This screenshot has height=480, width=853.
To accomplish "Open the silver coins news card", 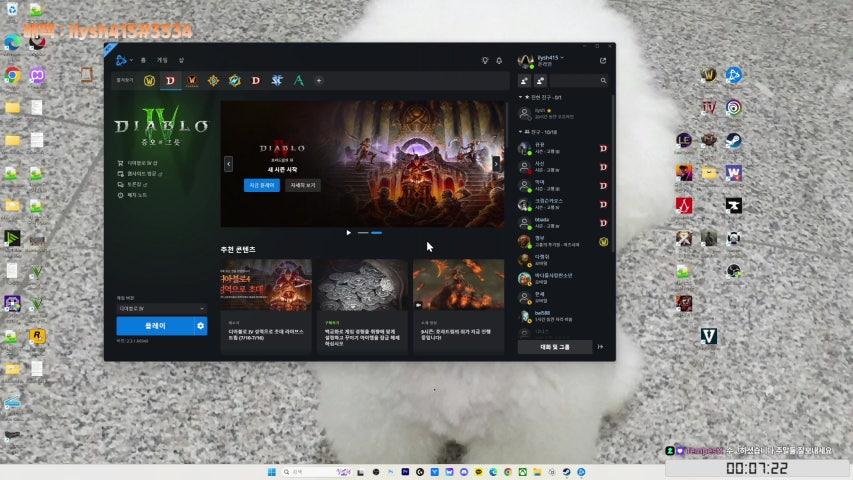I will [x=362, y=306].
